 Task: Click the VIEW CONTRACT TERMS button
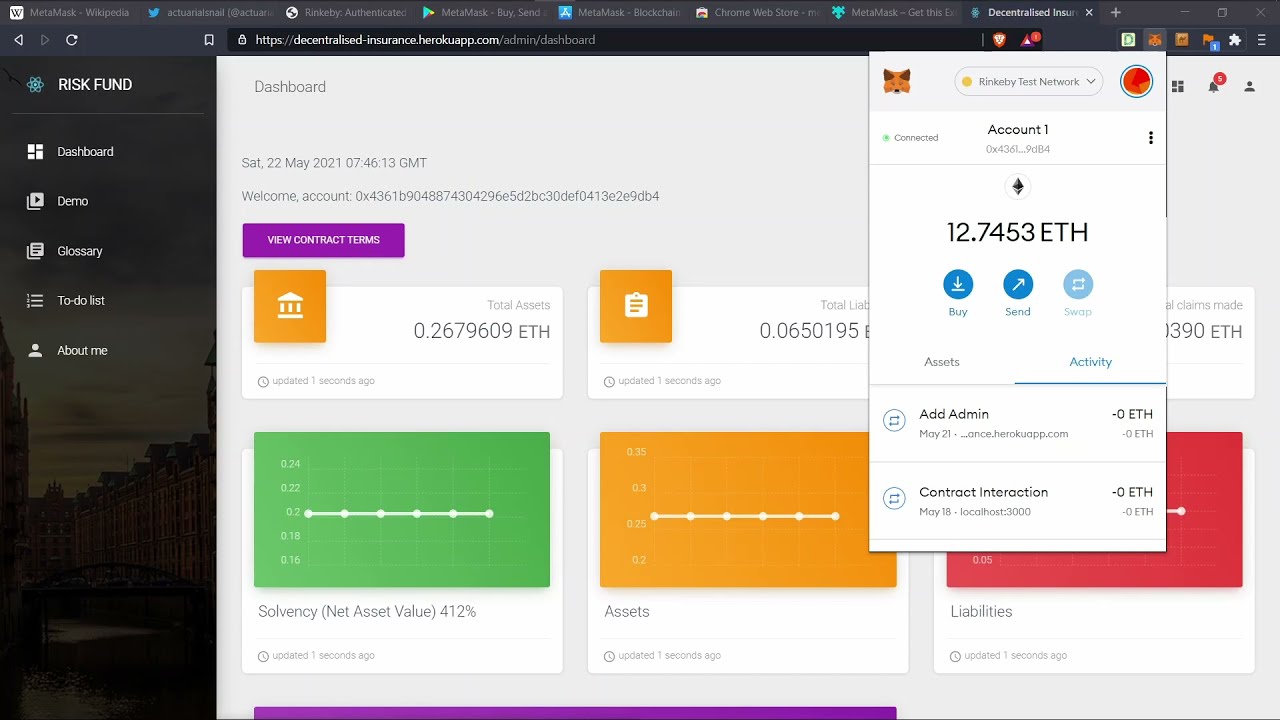[323, 240]
